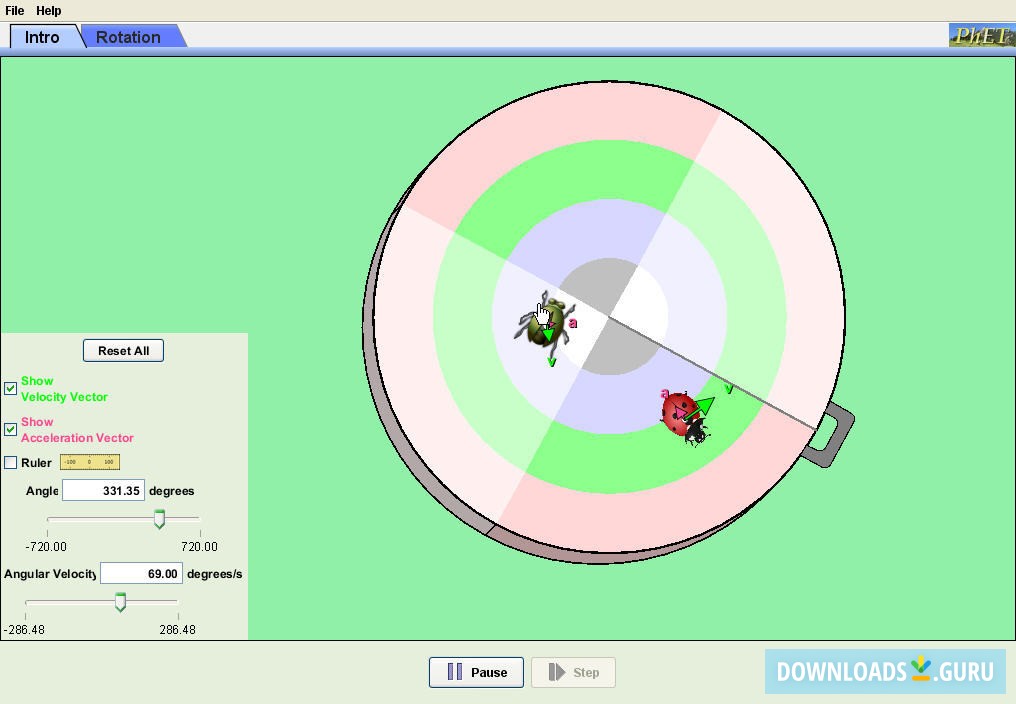Open the Help menu
Screen dimensions: 1016x704
pyautogui.click(x=49, y=10)
